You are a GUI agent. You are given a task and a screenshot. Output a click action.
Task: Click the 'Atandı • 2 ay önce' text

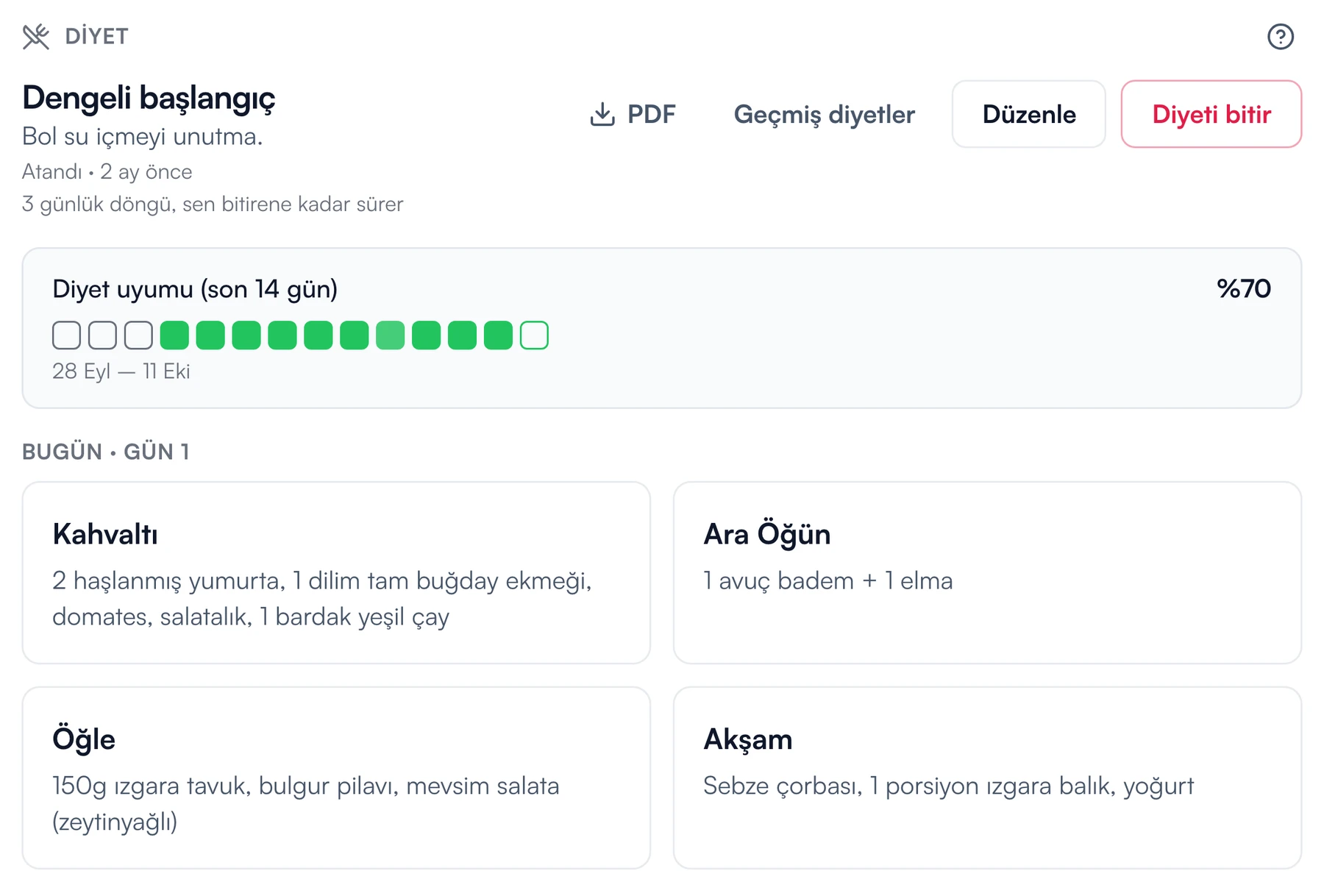[107, 172]
